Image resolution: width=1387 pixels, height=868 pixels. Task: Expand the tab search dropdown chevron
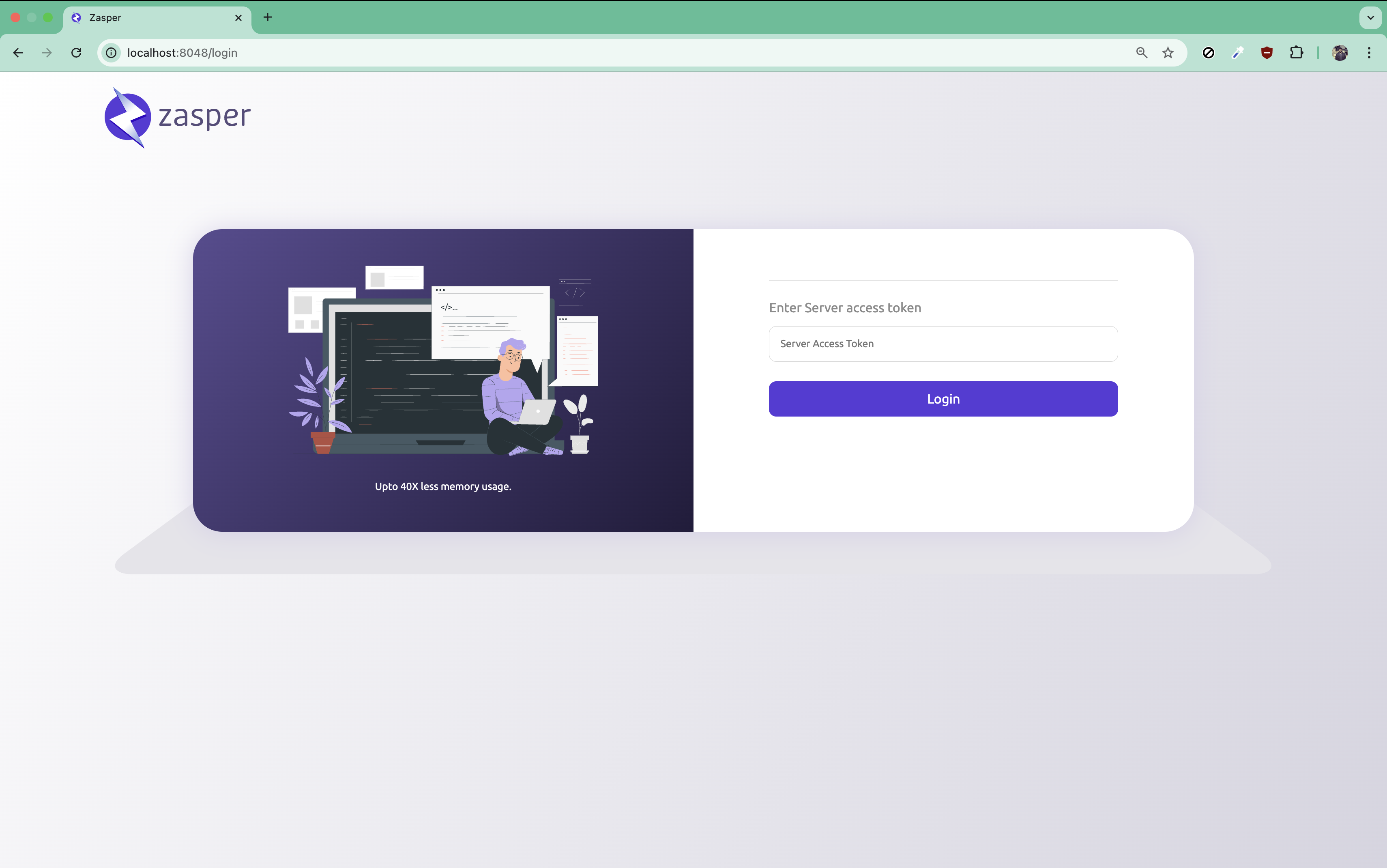pos(1370,17)
